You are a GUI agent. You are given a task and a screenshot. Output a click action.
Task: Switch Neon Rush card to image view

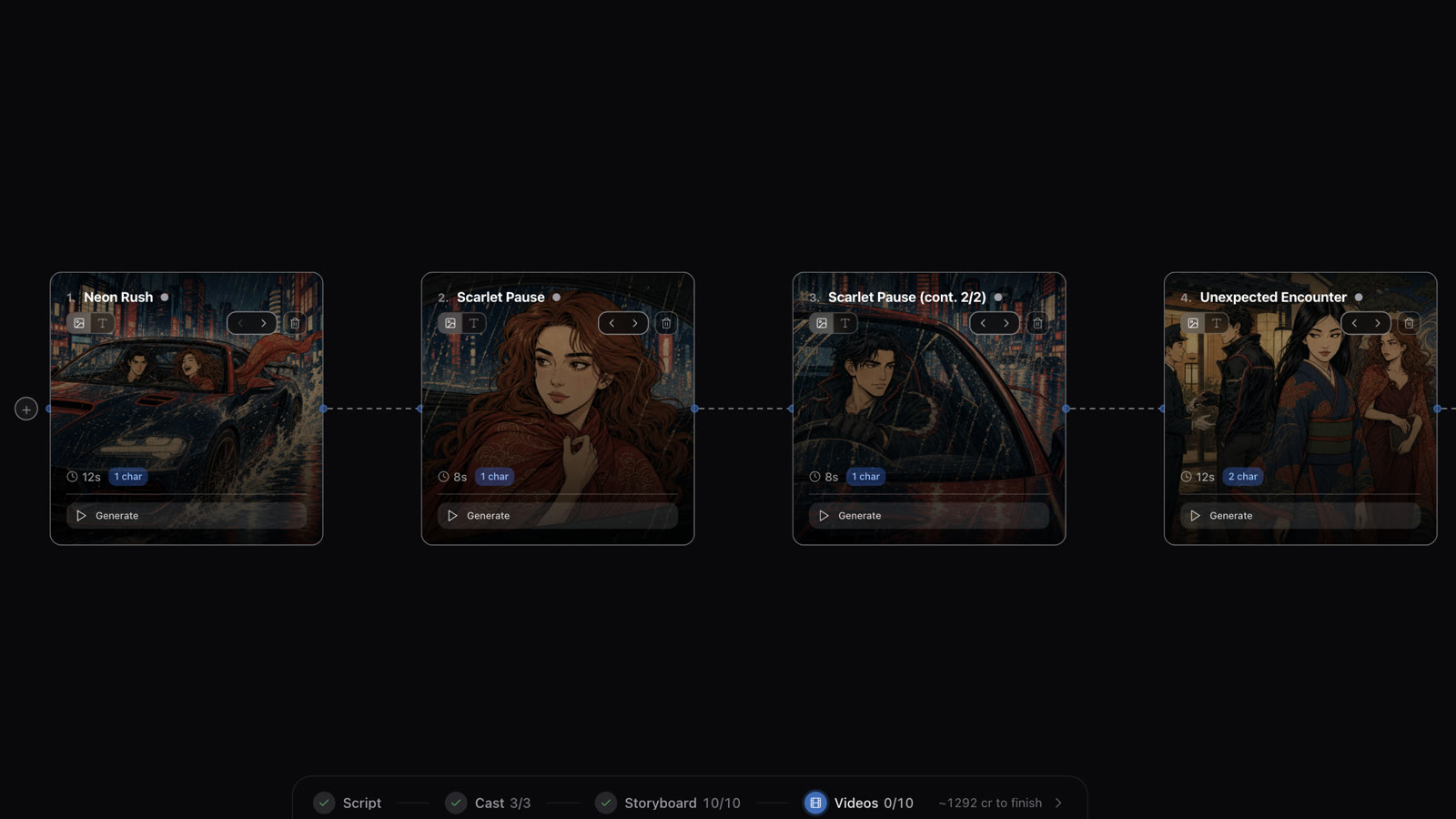pyautogui.click(x=79, y=323)
